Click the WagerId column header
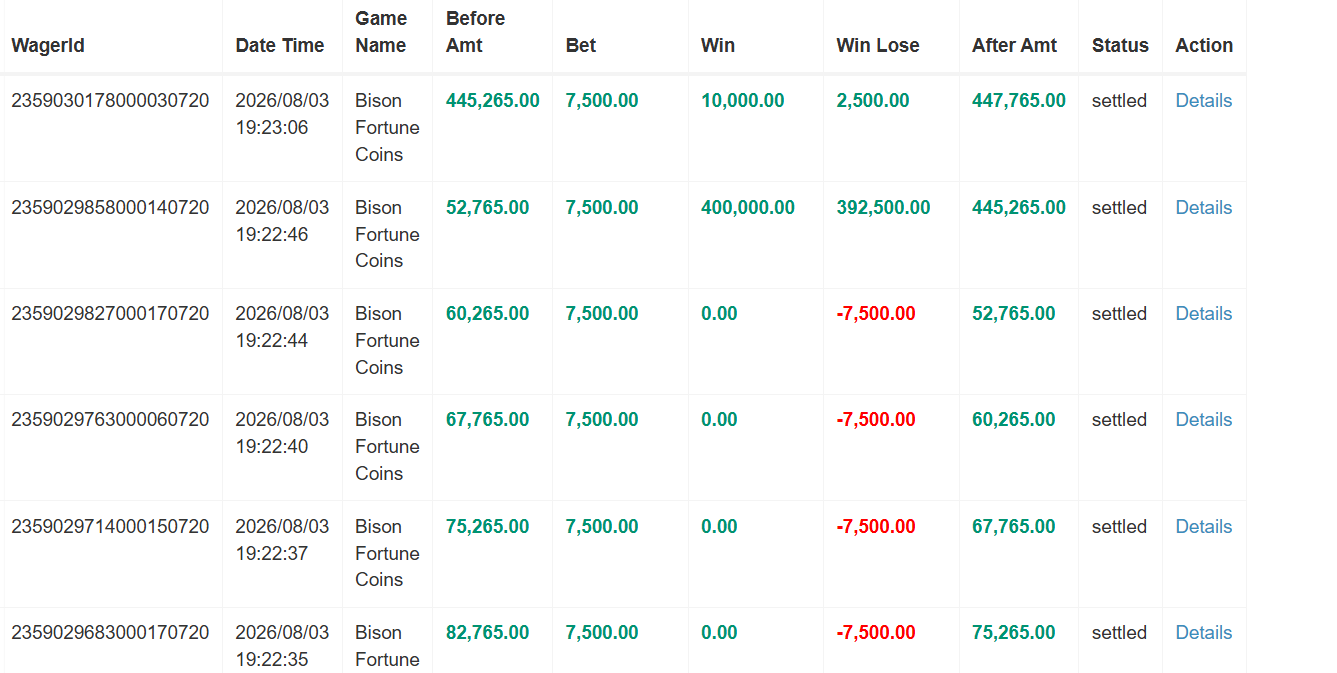The width and height of the screenshot is (1337, 673). tap(48, 46)
